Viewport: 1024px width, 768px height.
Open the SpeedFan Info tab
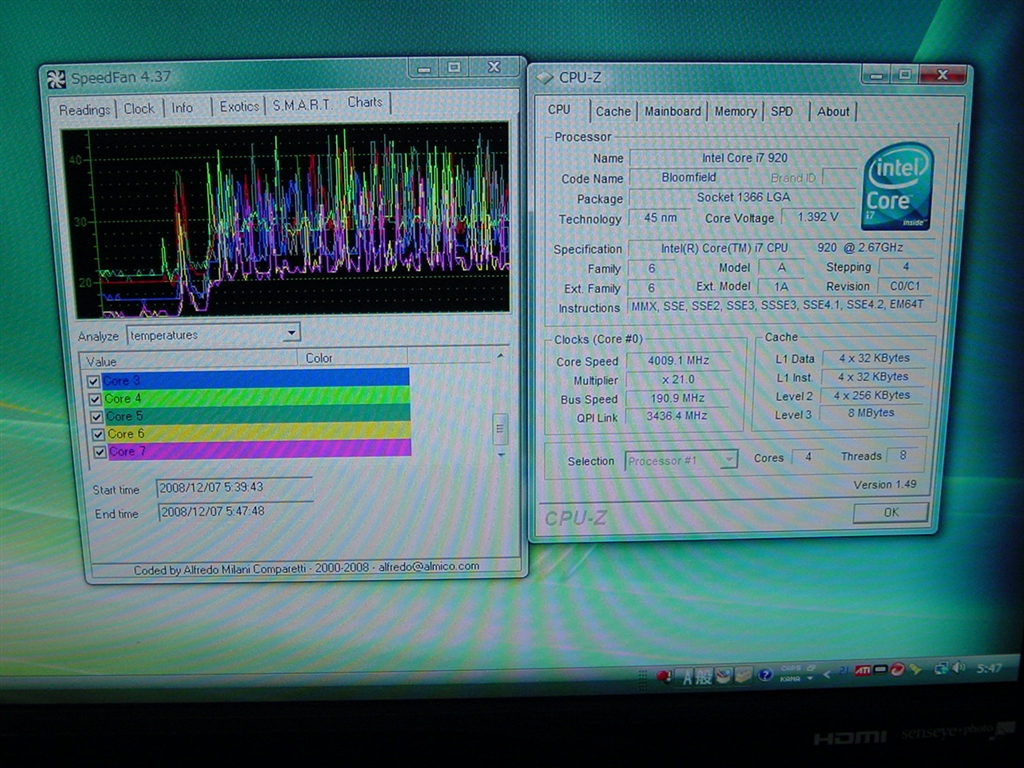pos(182,108)
